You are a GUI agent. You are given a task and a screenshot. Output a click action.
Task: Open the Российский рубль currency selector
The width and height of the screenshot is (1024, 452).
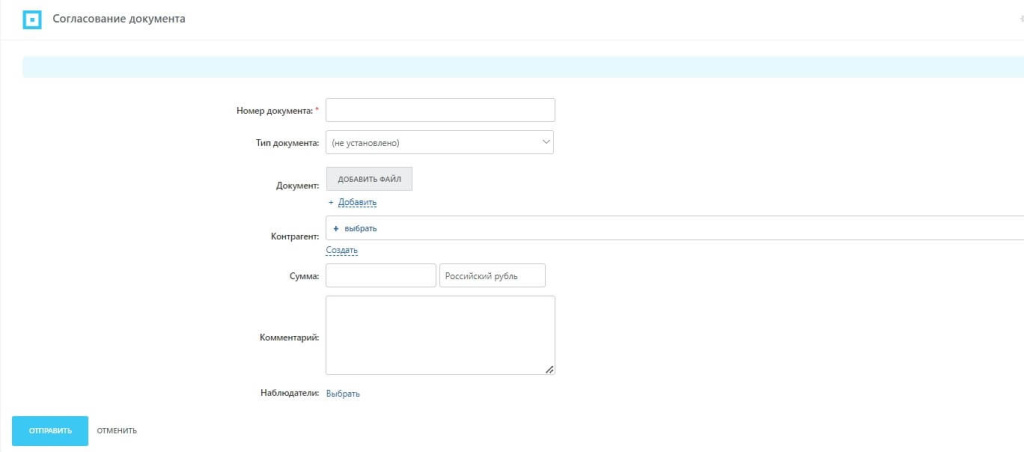tap(492, 275)
